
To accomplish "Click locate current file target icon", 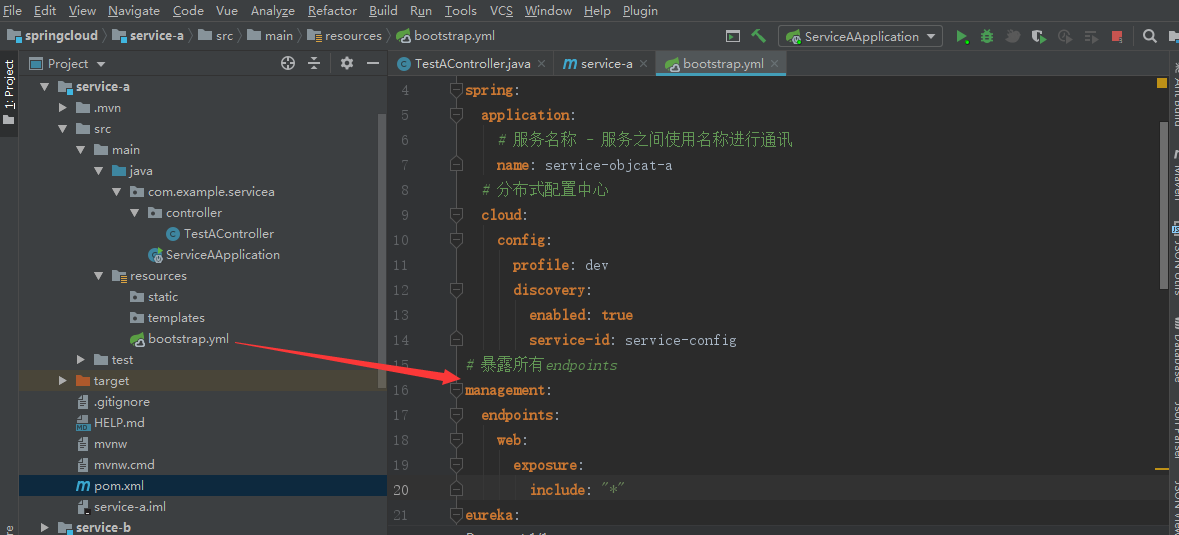I will 287,64.
